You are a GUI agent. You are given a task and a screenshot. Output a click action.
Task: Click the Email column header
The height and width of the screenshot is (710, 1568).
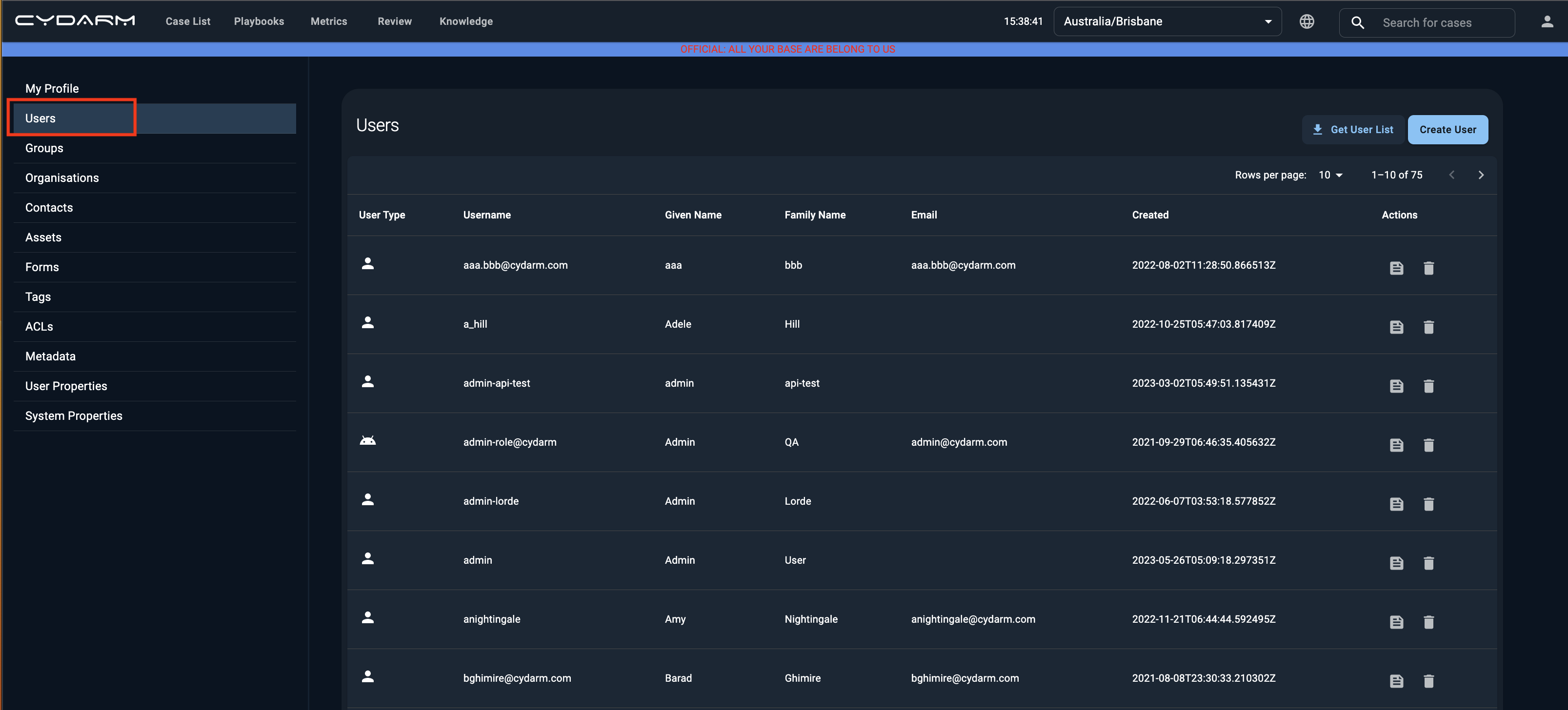coord(924,216)
